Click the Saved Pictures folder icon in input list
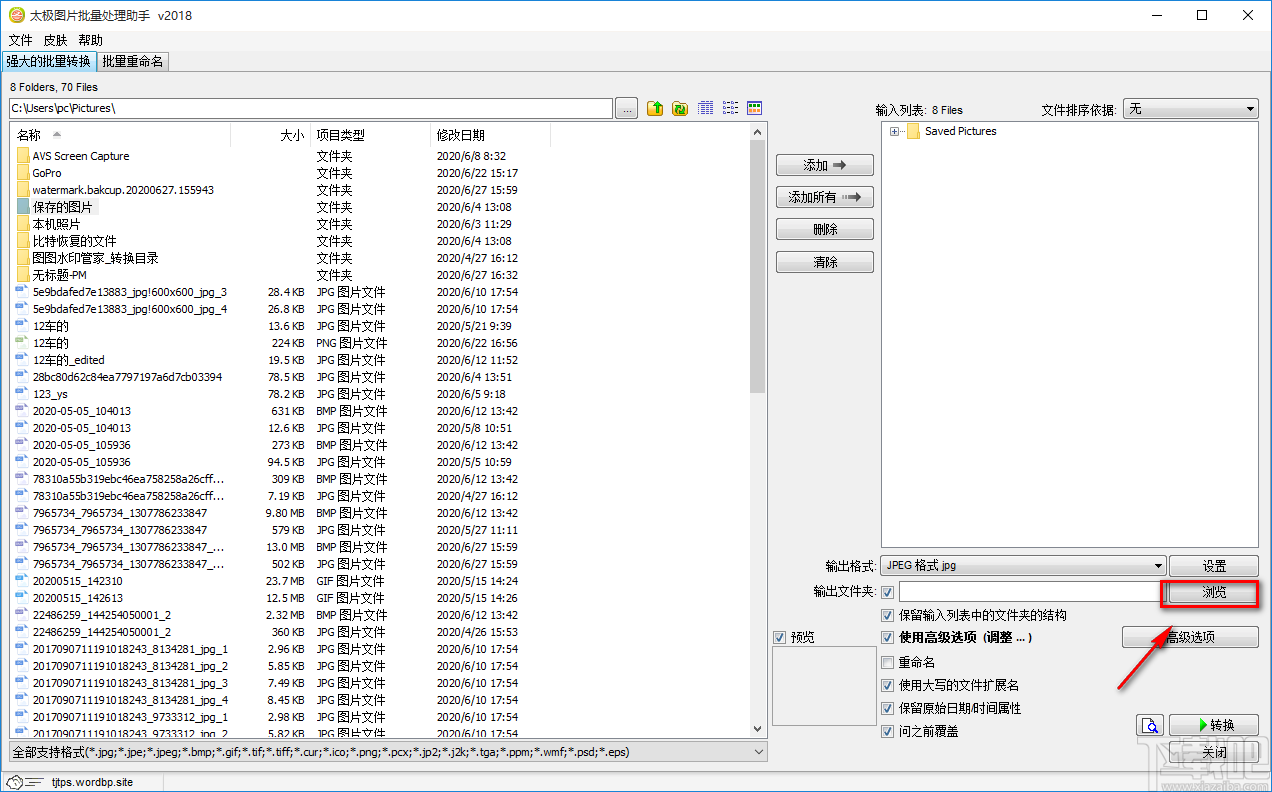 (x=913, y=131)
